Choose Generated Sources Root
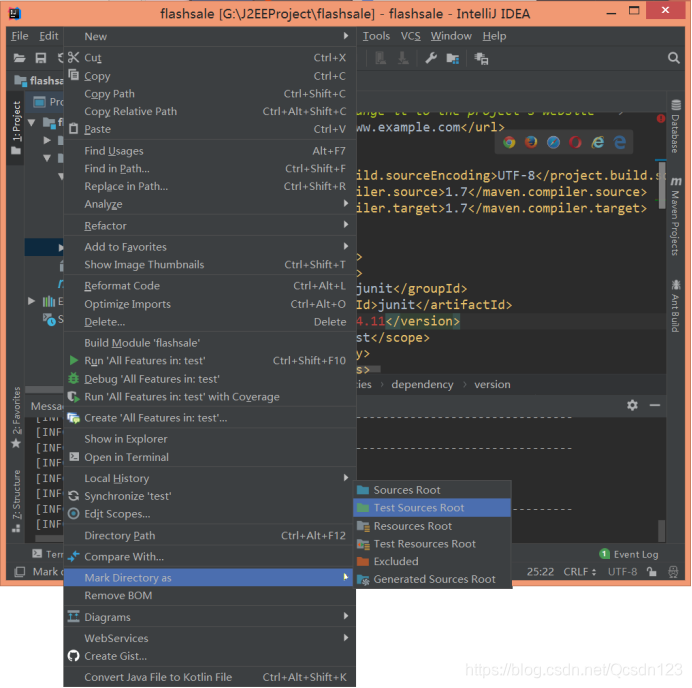 point(432,579)
